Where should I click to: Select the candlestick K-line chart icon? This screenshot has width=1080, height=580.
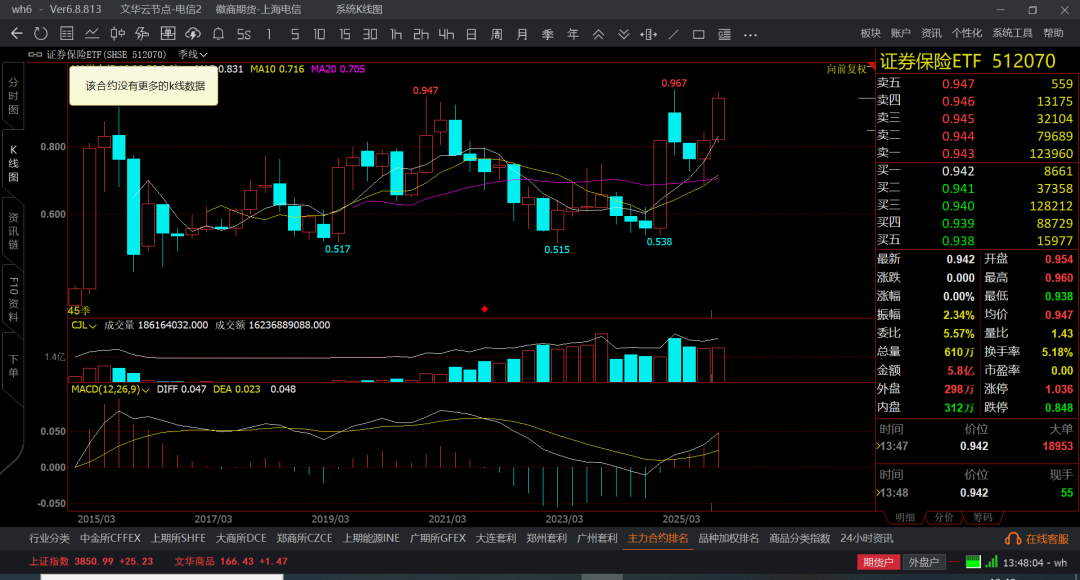point(118,34)
